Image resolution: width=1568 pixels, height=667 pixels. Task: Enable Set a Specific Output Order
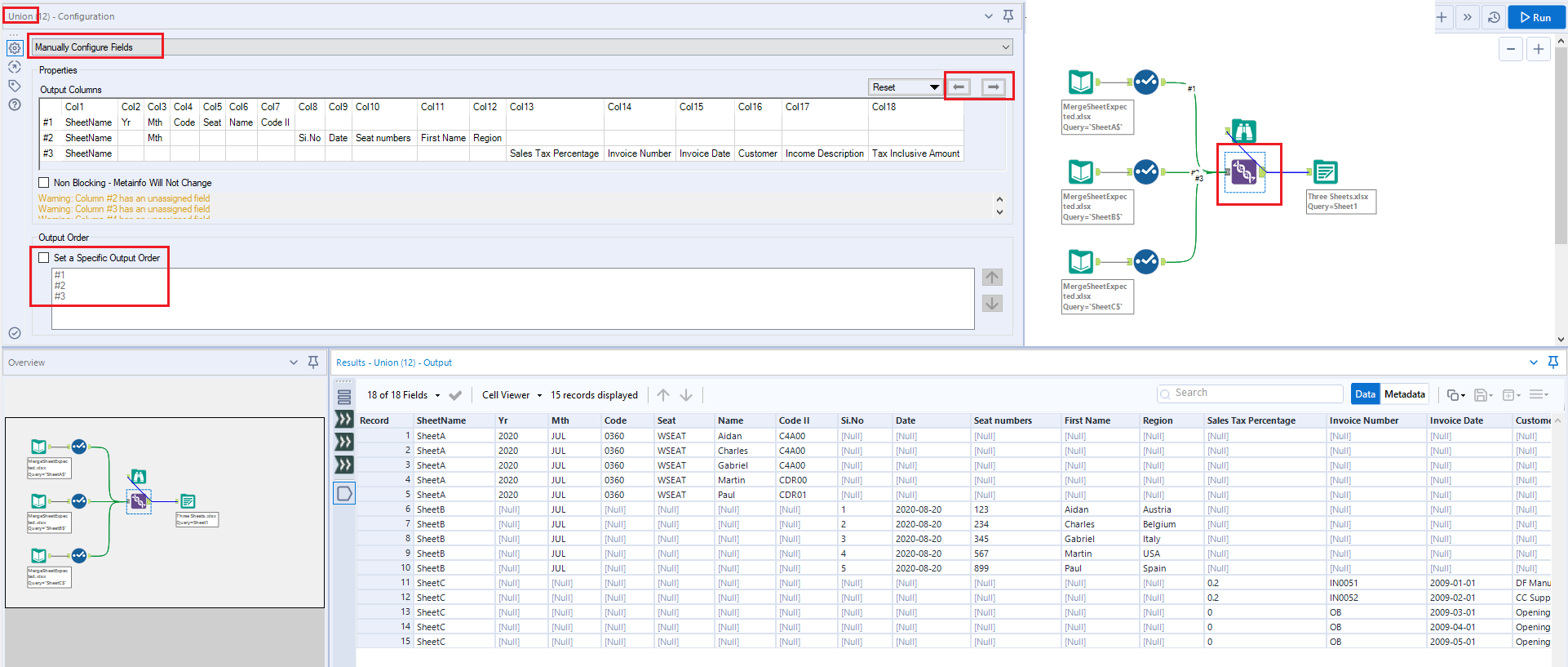44,258
